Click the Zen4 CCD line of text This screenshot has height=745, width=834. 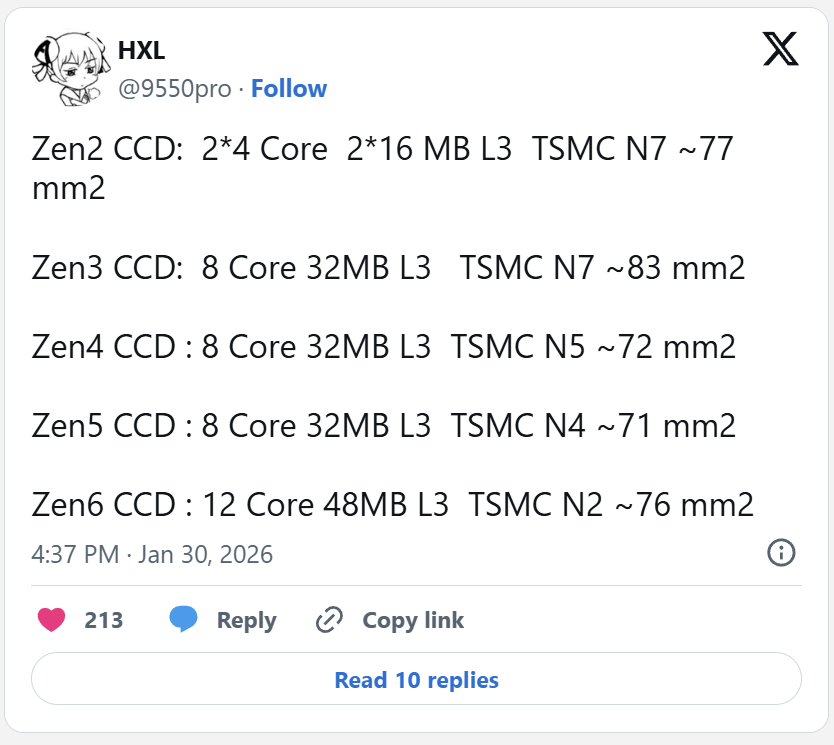pyautogui.click(x=384, y=347)
